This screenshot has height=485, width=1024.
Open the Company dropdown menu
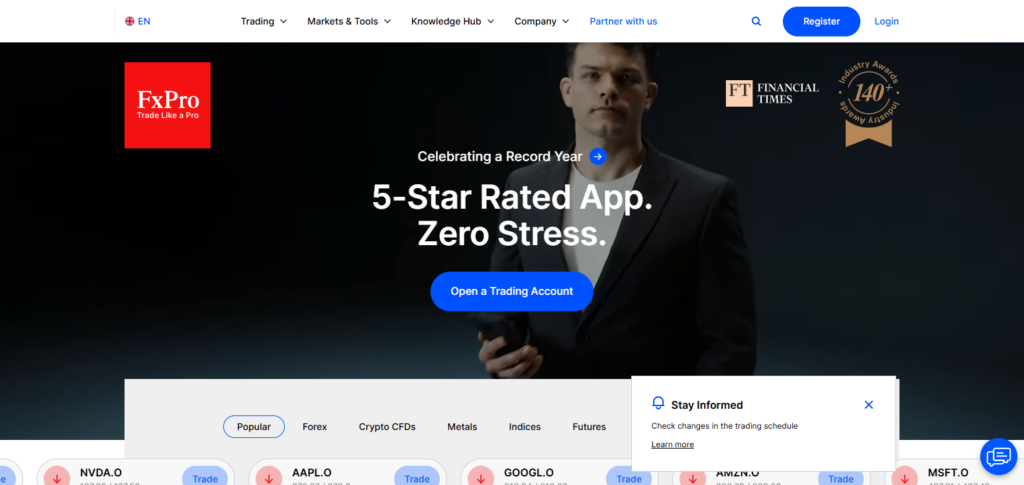tap(542, 22)
